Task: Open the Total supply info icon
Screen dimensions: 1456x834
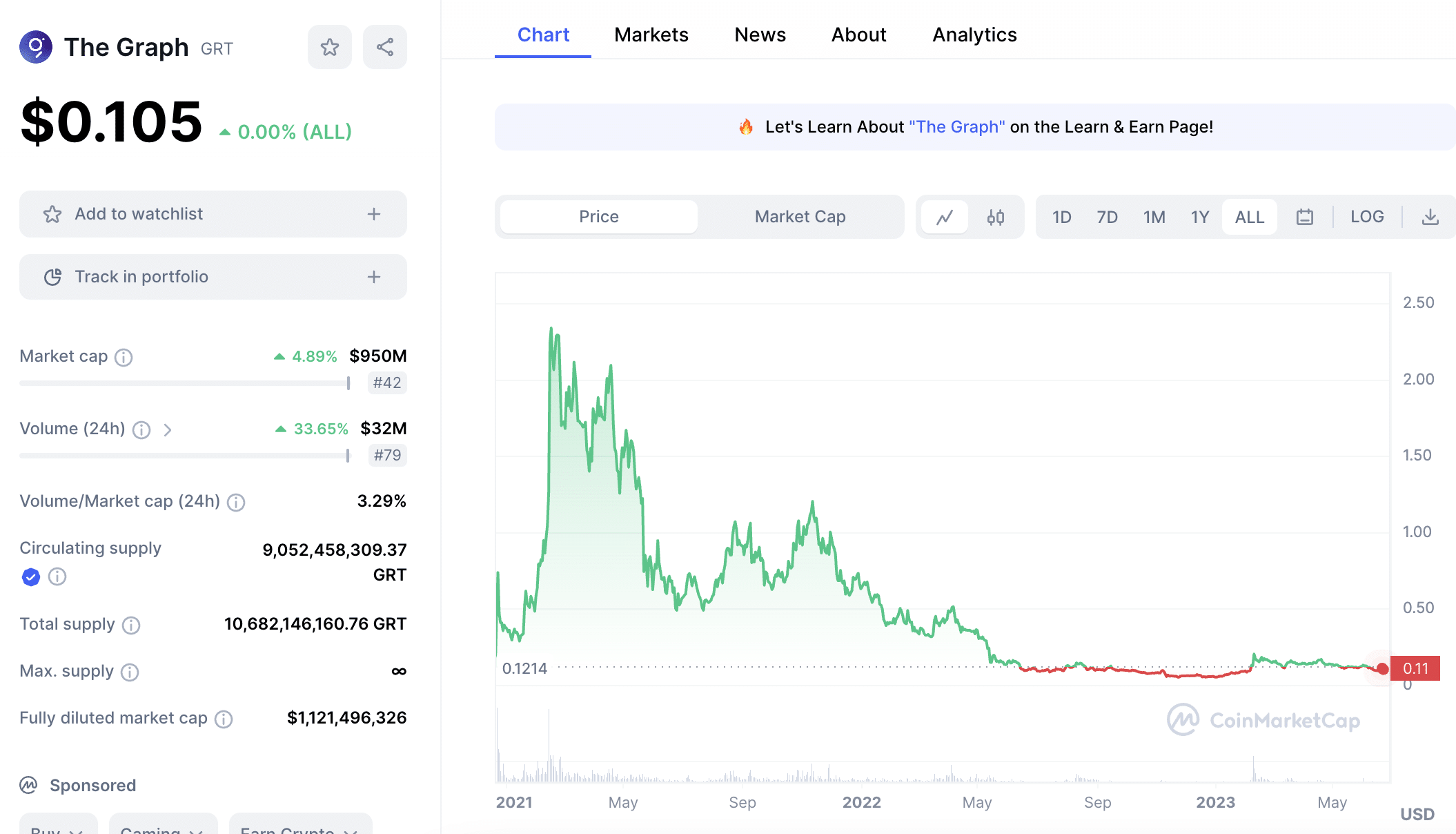Action: click(x=131, y=625)
